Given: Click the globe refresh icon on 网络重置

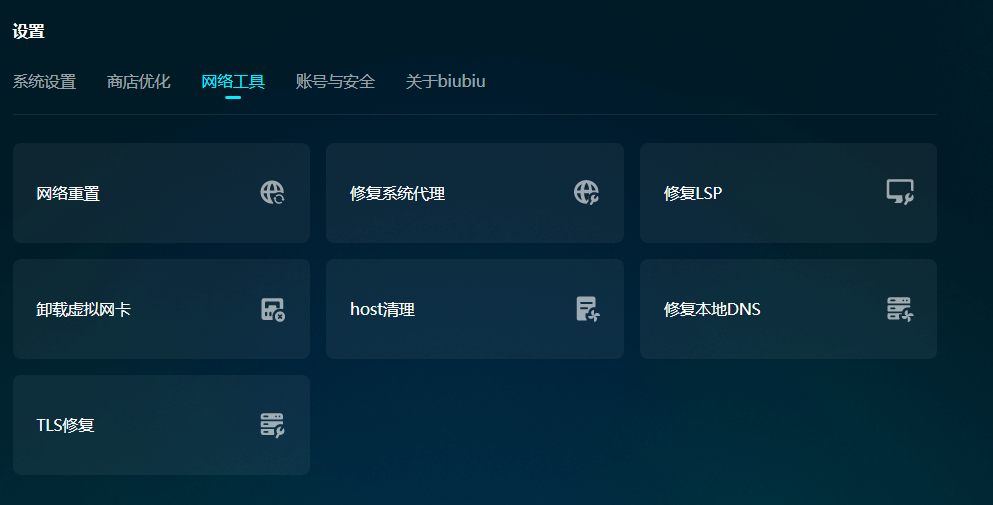Looking at the screenshot, I should 272,192.
